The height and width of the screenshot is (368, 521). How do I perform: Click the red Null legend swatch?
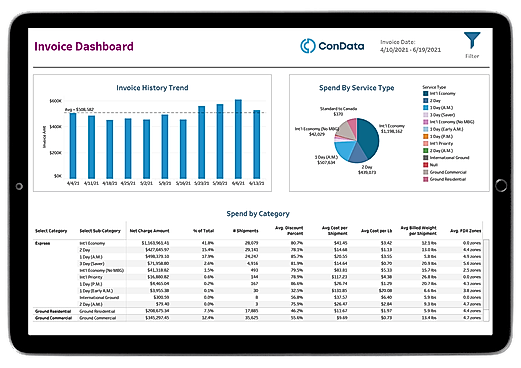tap(425, 165)
